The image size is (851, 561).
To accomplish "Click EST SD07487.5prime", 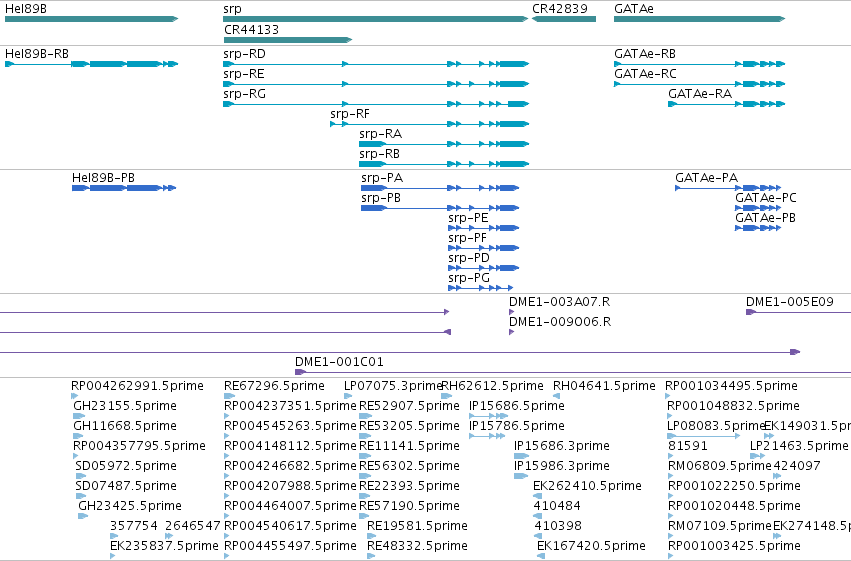I will [x=81, y=496].
